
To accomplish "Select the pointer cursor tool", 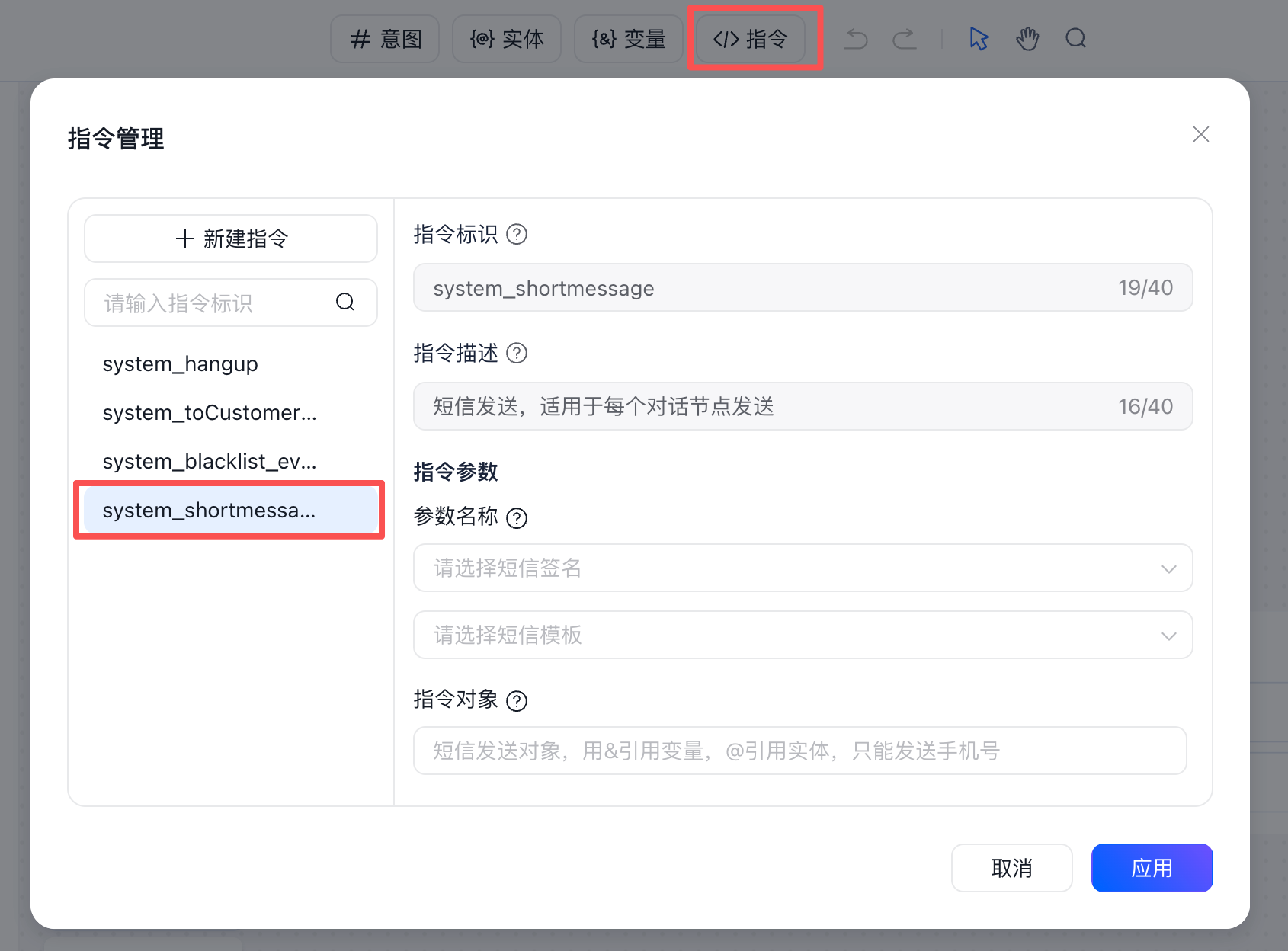I will (x=979, y=39).
